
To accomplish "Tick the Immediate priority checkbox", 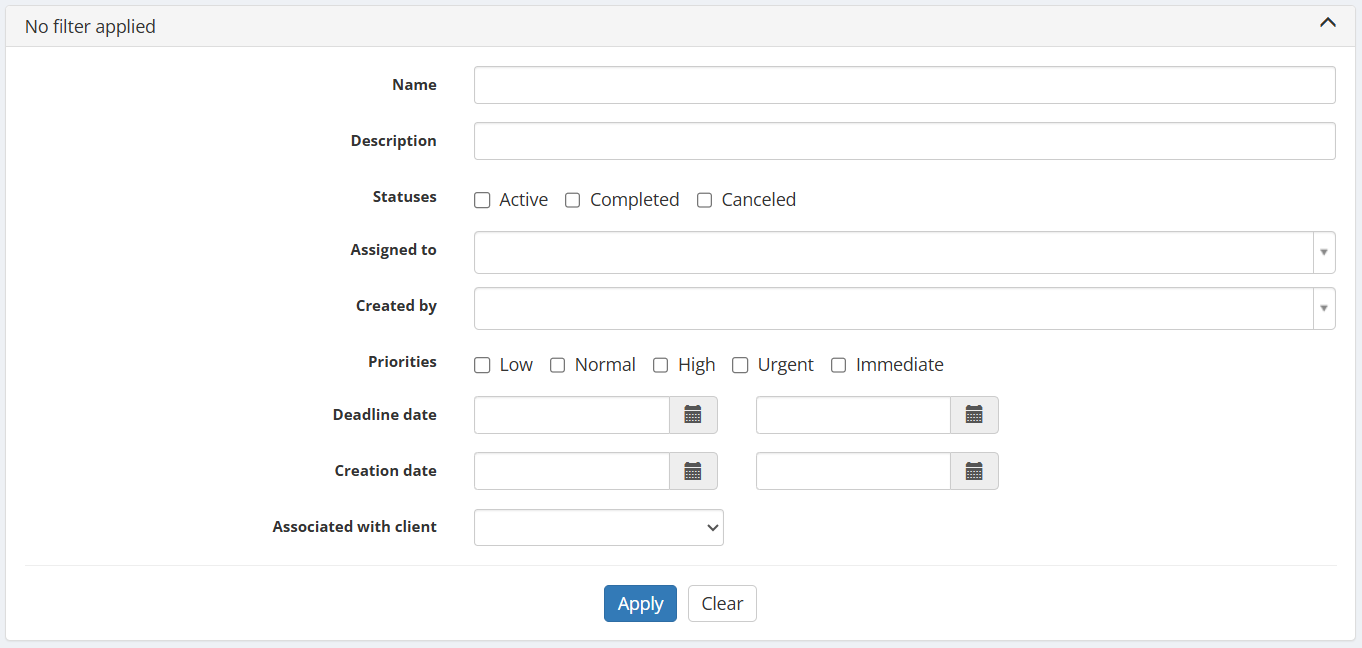I will click(839, 365).
